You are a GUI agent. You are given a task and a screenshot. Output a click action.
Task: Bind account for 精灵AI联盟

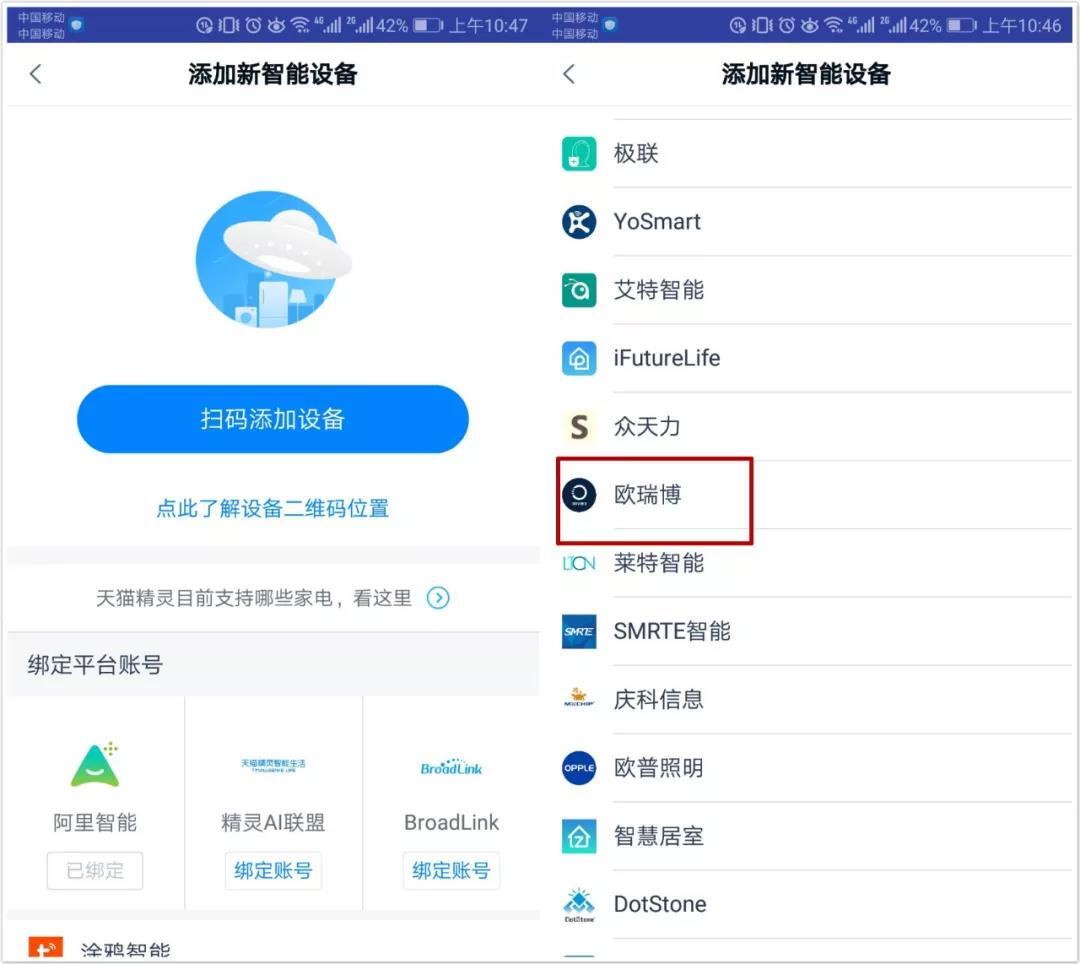273,871
